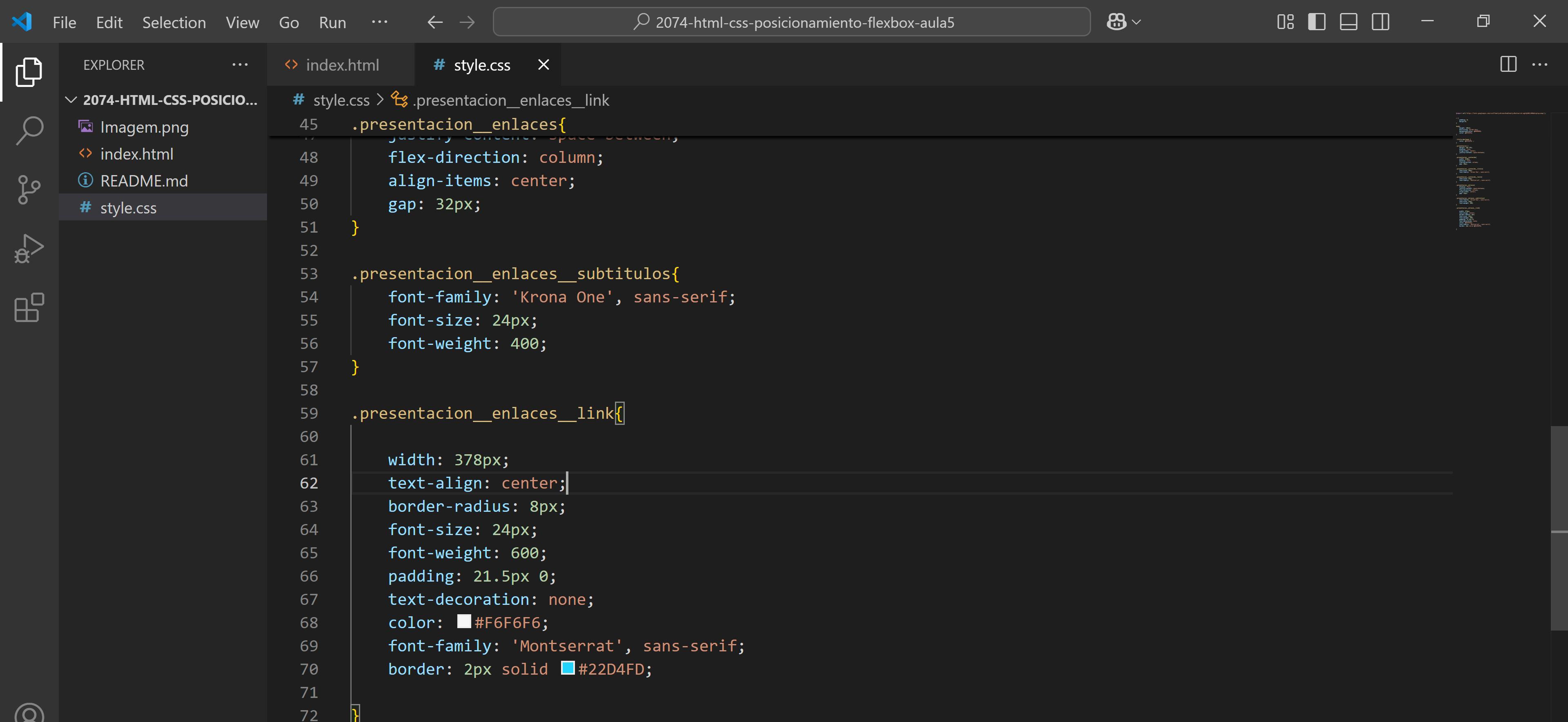1568x722 pixels.
Task: Open the Copilot chat icon
Action: click(x=1116, y=22)
